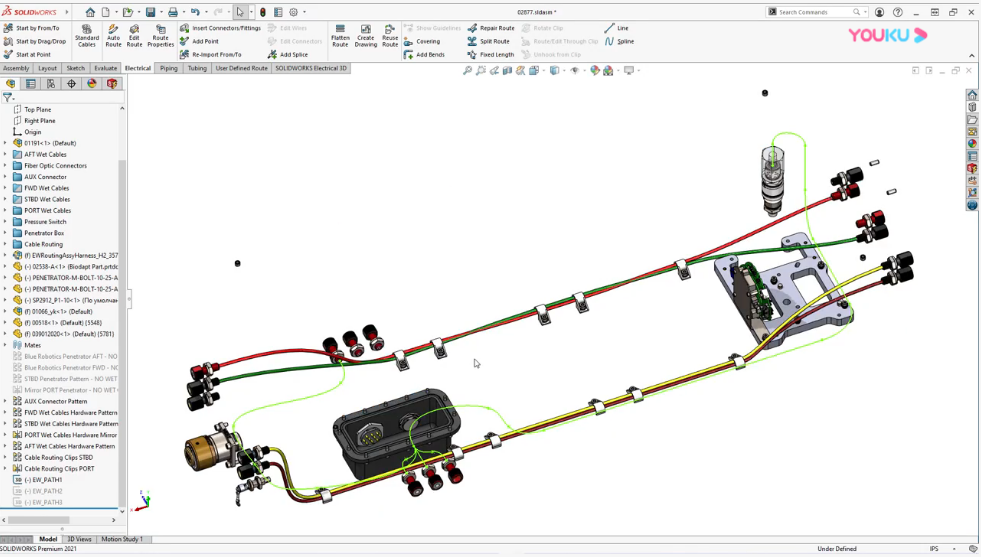Open the Motion Study 1 tab
This screenshot has height=557, width=981.
point(122,539)
